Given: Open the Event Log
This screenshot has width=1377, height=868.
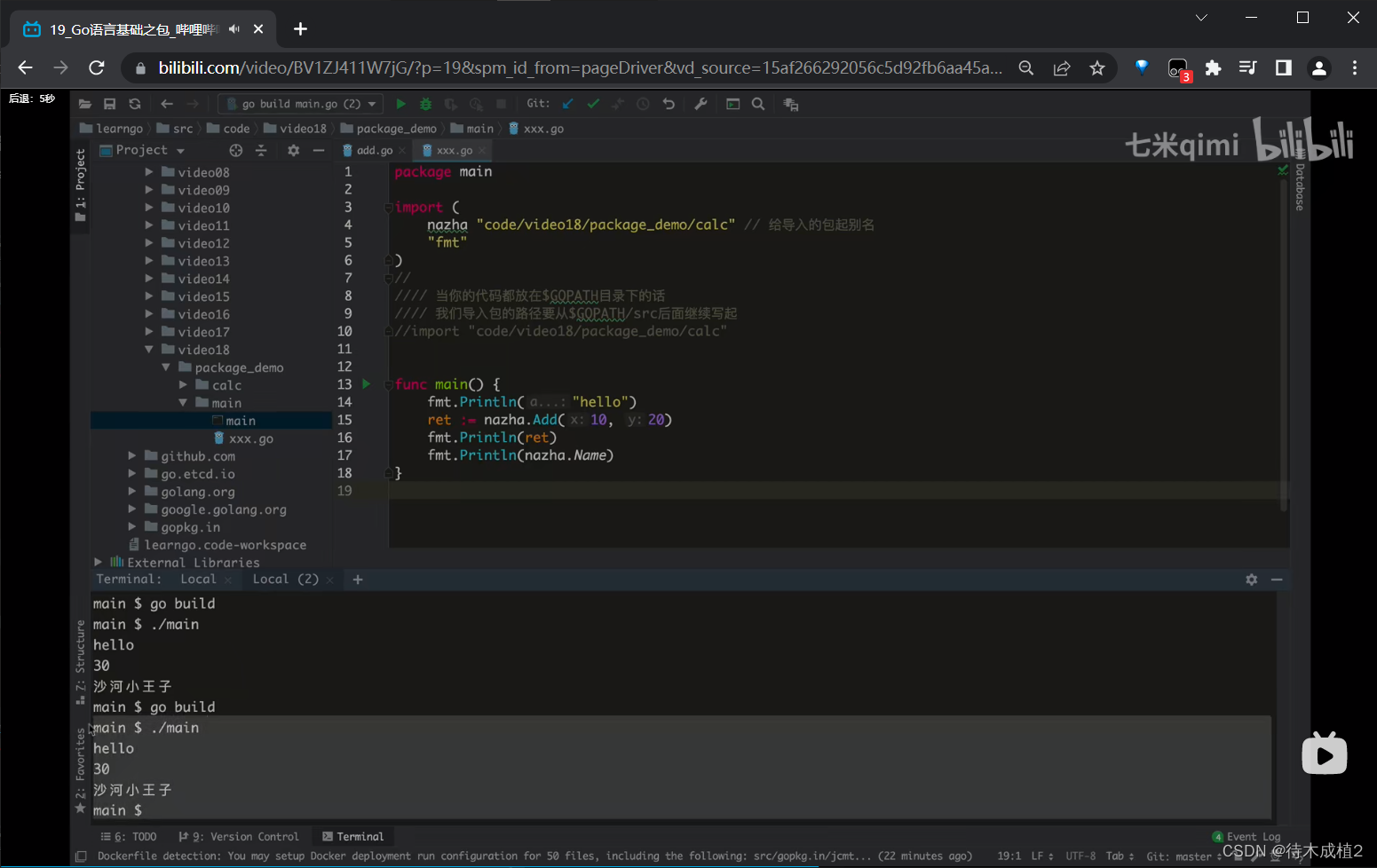Looking at the screenshot, I should pos(1246,836).
